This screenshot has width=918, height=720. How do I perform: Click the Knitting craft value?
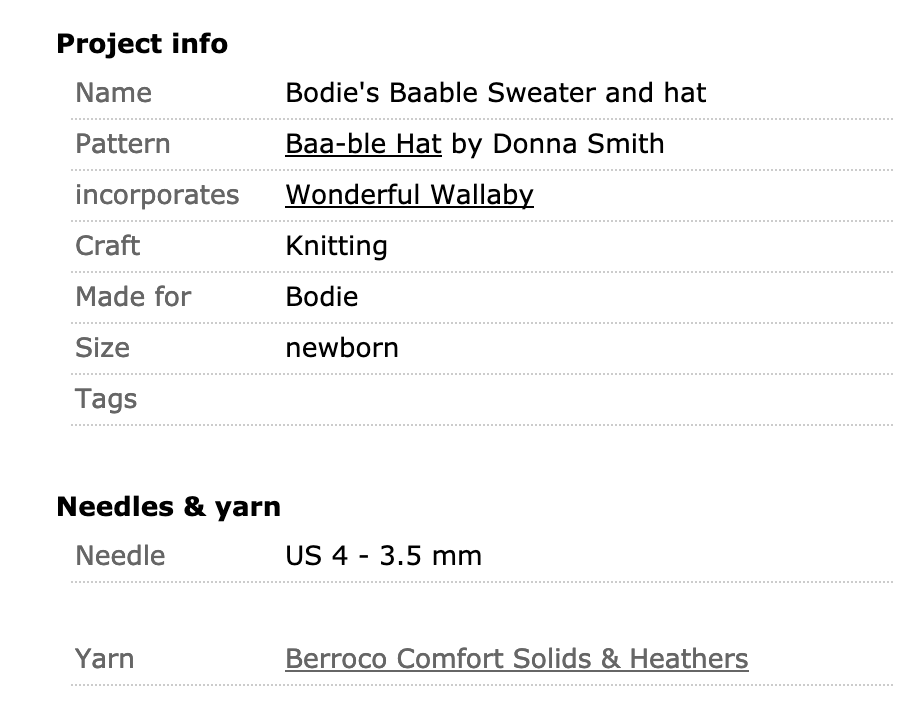pos(336,246)
